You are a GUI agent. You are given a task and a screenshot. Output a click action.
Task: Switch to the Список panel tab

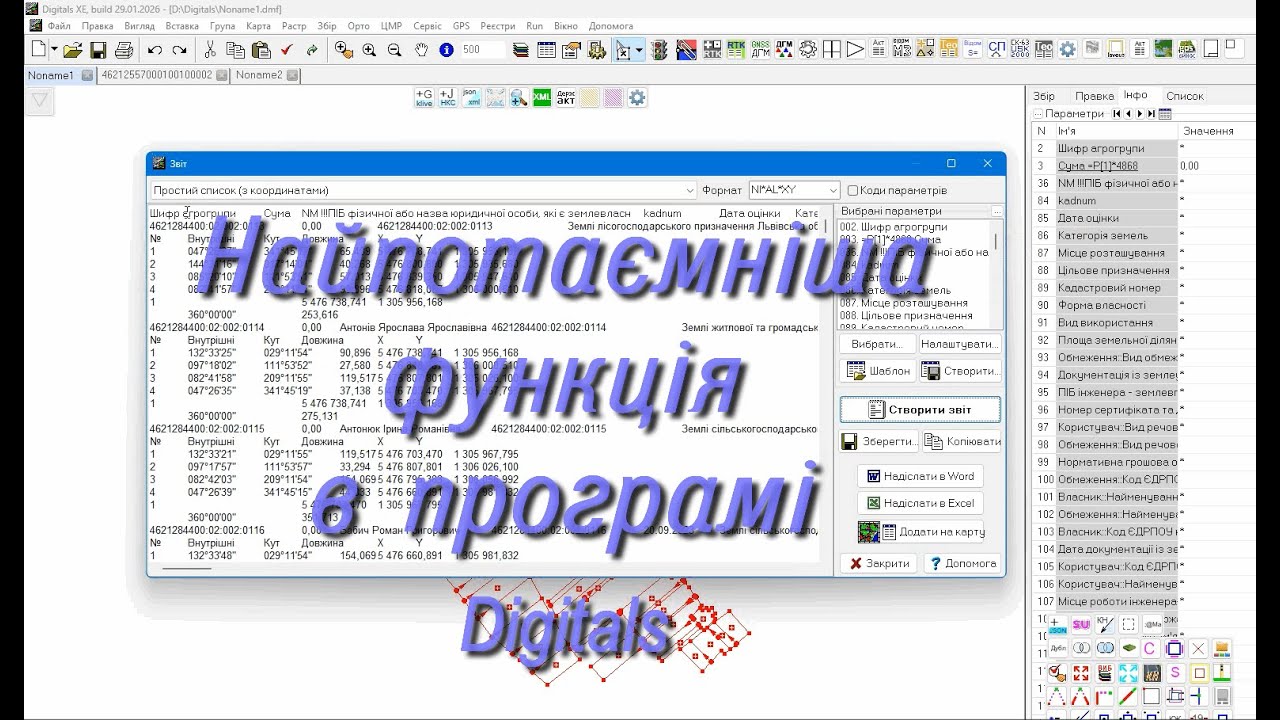click(1185, 96)
